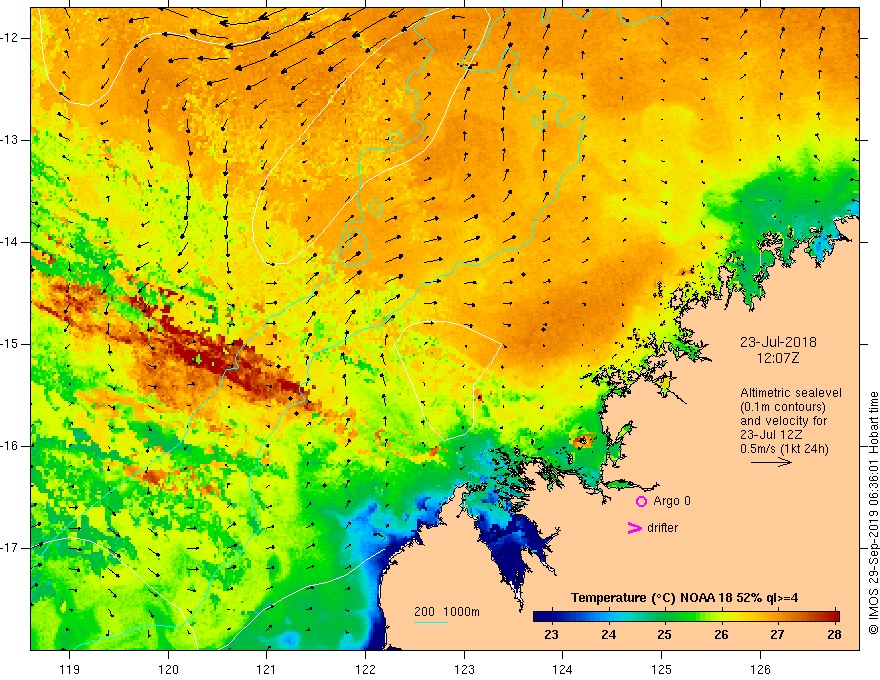880x680 pixels.
Task: Click the longitude axis label 123
Action: (x=464, y=669)
